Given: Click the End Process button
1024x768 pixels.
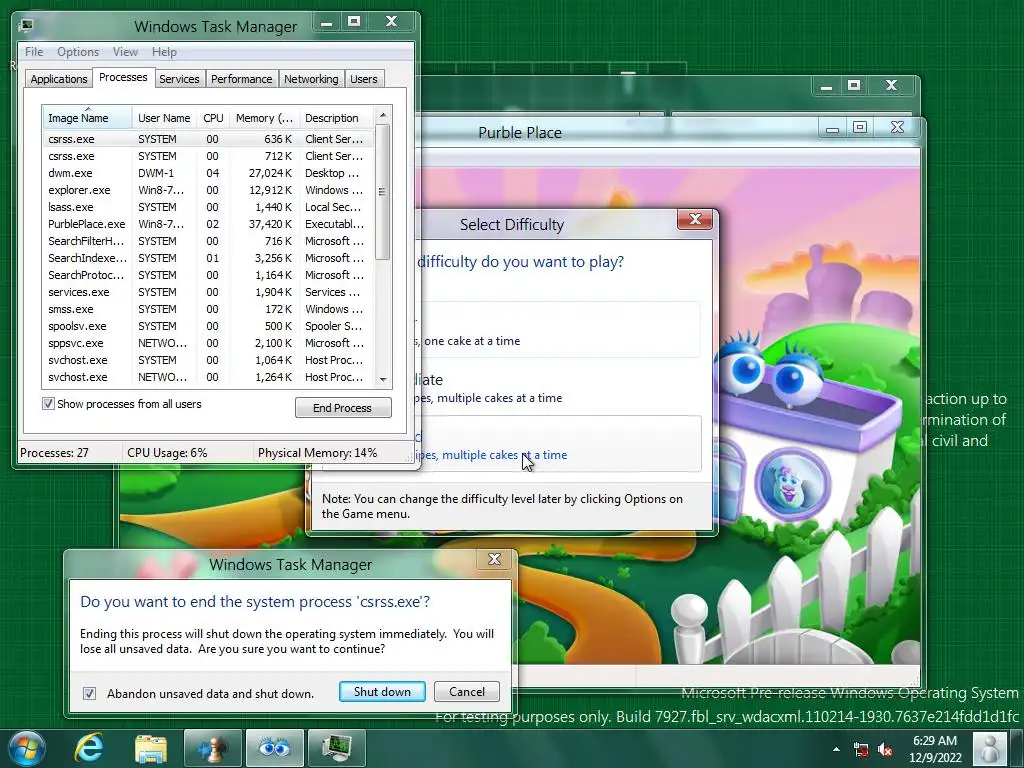Looking at the screenshot, I should pyautogui.click(x=343, y=408).
